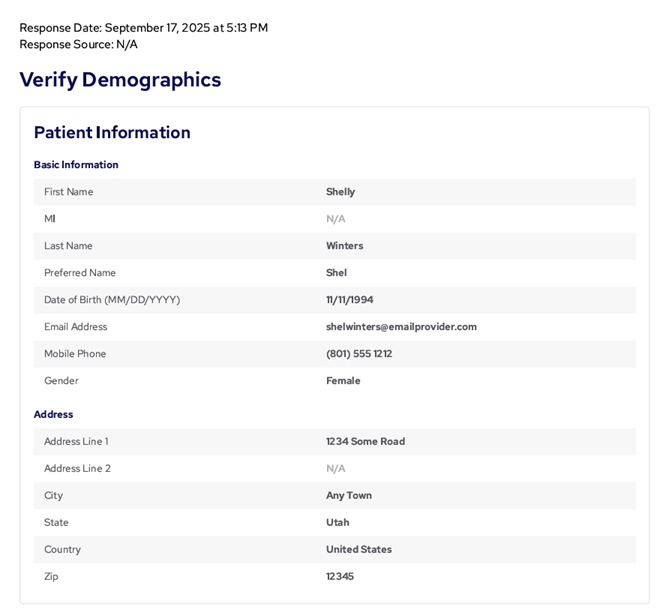
Task: Select the state value Utah
Action: click(338, 523)
